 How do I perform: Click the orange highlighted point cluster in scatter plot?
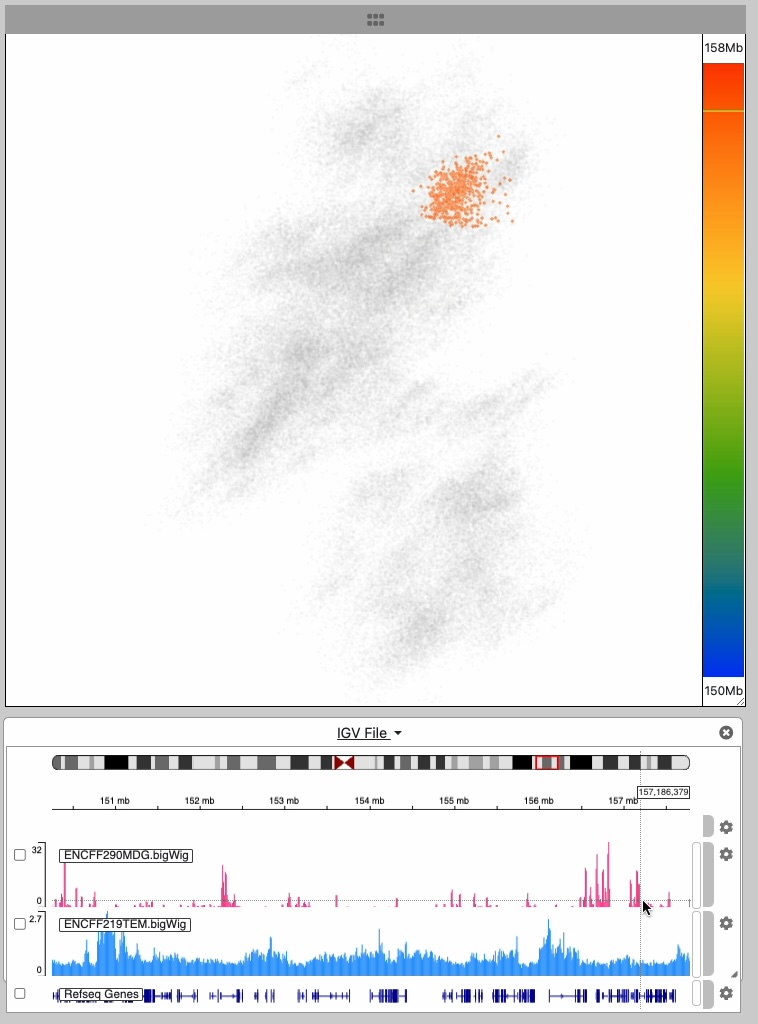pyautogui.click(x=457, y=190)
